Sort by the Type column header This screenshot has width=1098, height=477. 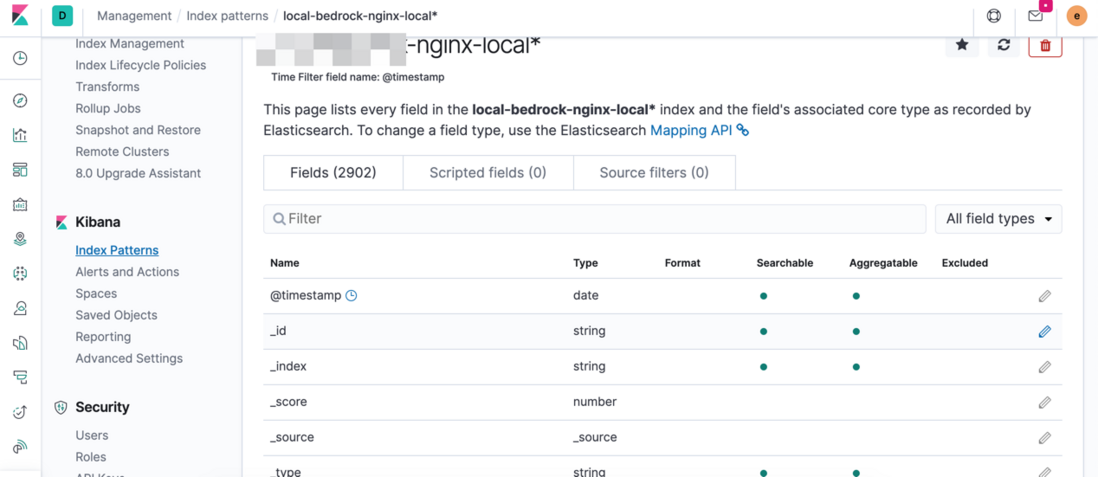click(x=585, y=263)
